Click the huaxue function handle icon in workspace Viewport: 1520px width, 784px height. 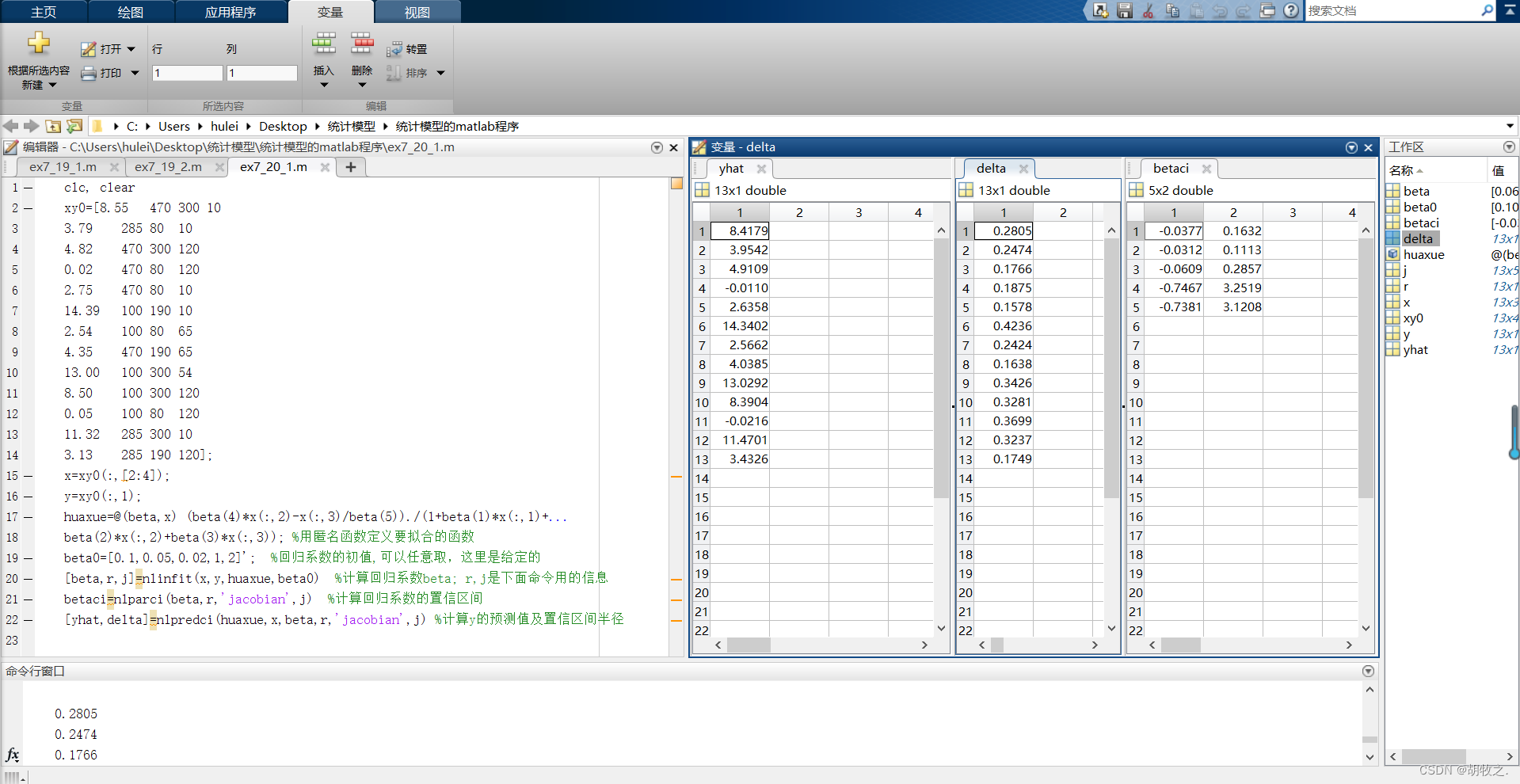pos(1393,254)
